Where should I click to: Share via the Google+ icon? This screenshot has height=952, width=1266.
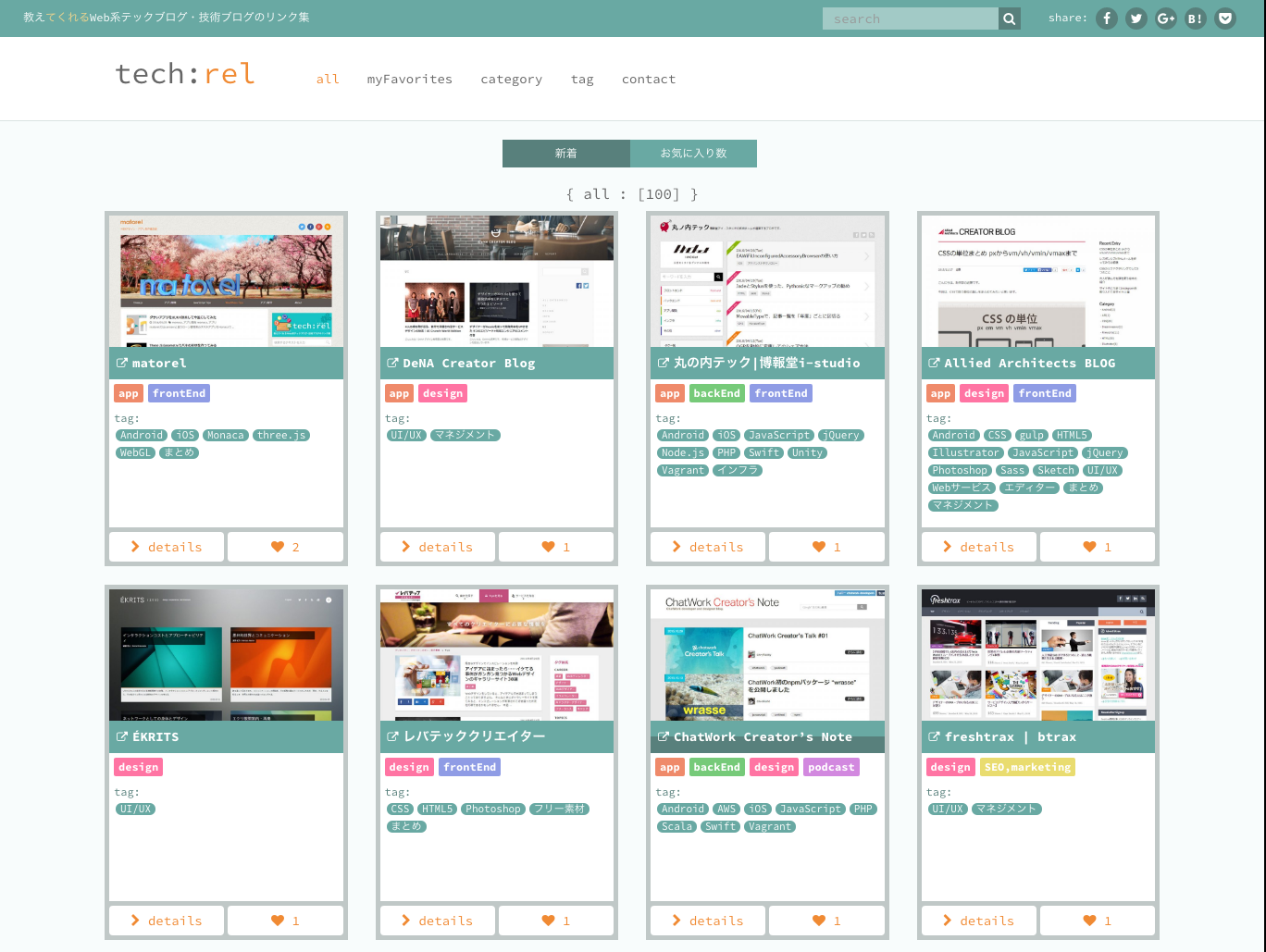[1166, 19]
